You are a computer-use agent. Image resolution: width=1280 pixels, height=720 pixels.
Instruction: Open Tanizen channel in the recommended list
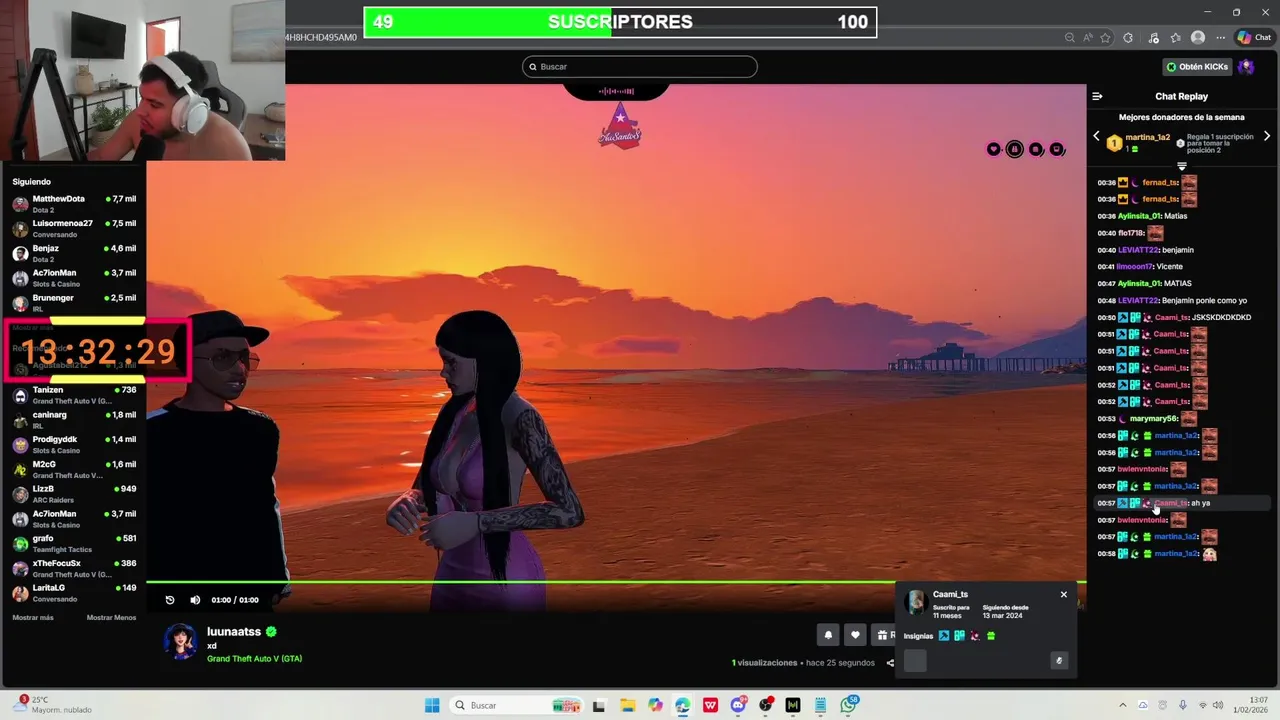point(74,395)
